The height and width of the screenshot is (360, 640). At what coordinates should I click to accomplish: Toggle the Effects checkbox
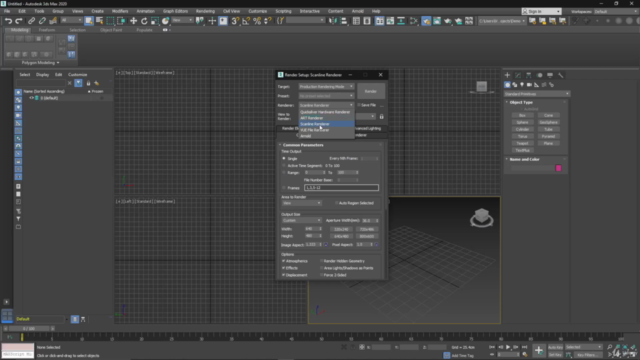point(284,268)
